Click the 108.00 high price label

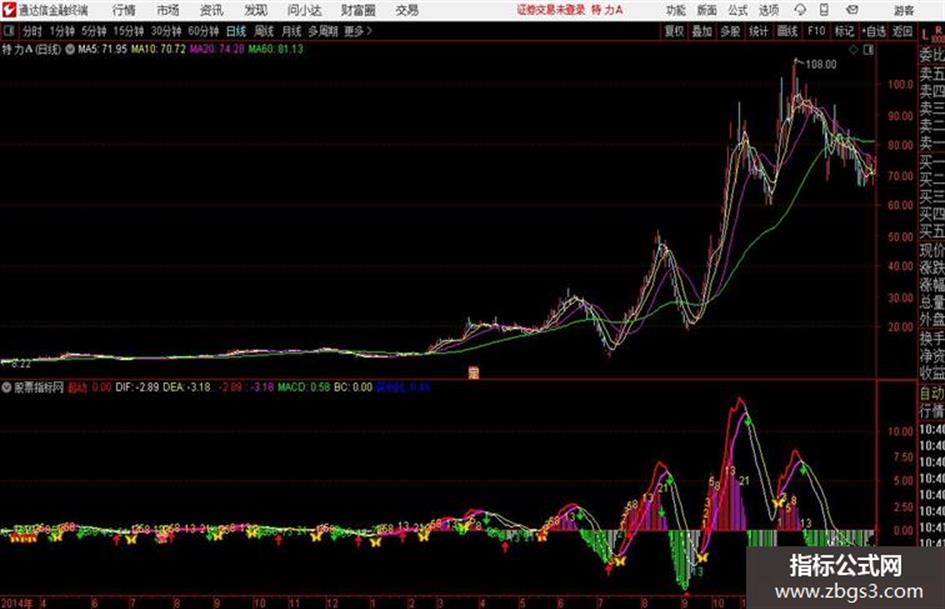pos(821,65)
